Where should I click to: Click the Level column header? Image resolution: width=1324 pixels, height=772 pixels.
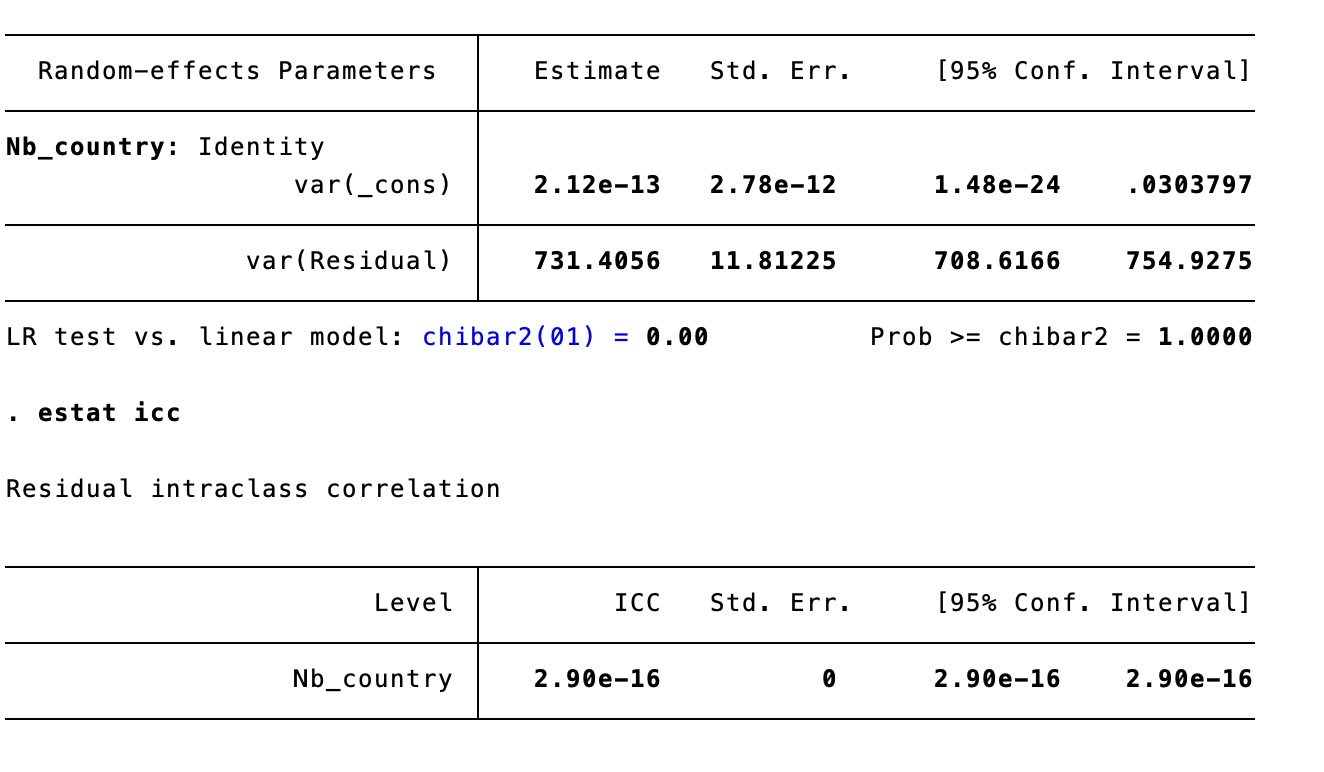(413, 603)
